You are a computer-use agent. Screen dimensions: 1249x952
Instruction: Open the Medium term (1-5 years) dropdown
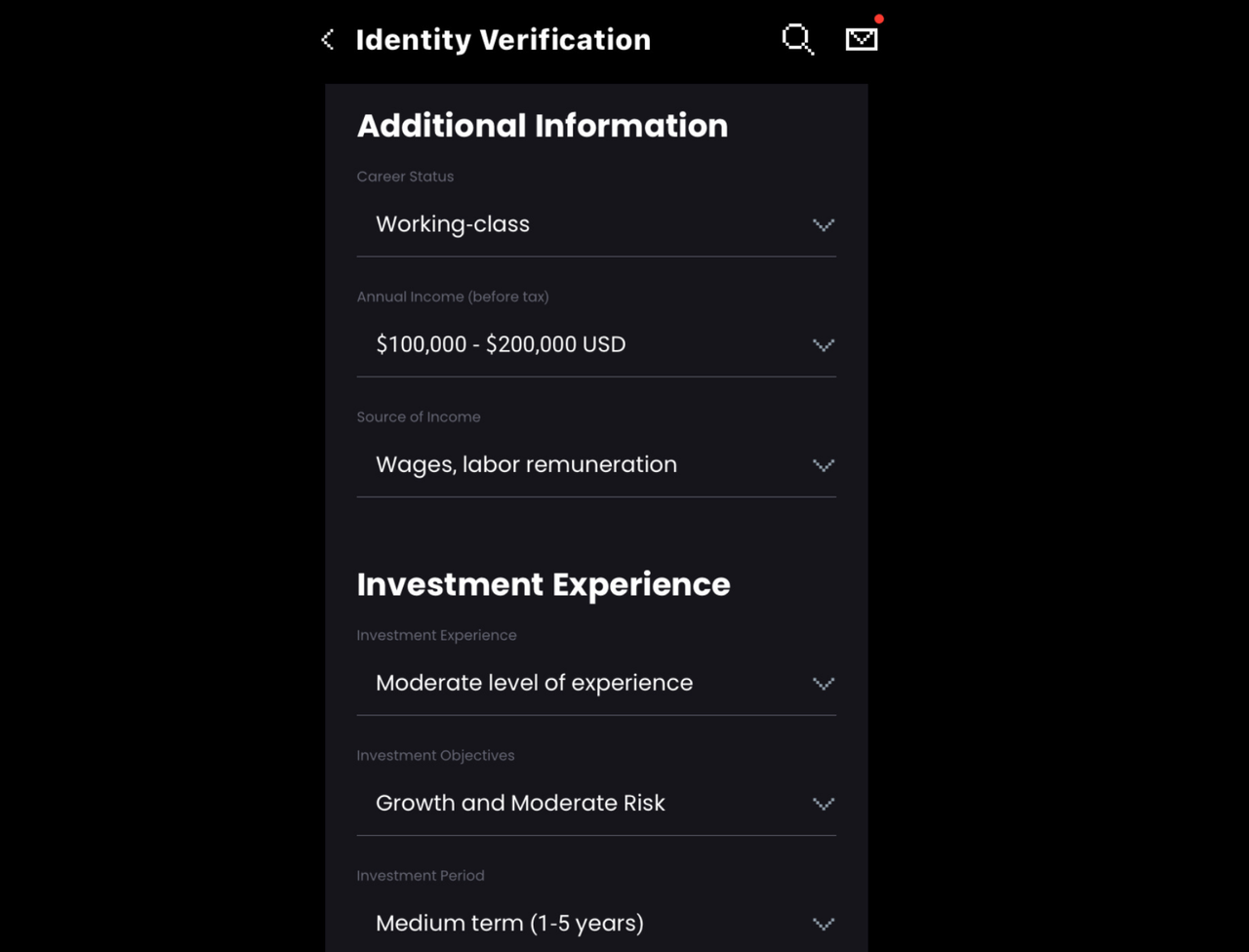coord(596,923)
